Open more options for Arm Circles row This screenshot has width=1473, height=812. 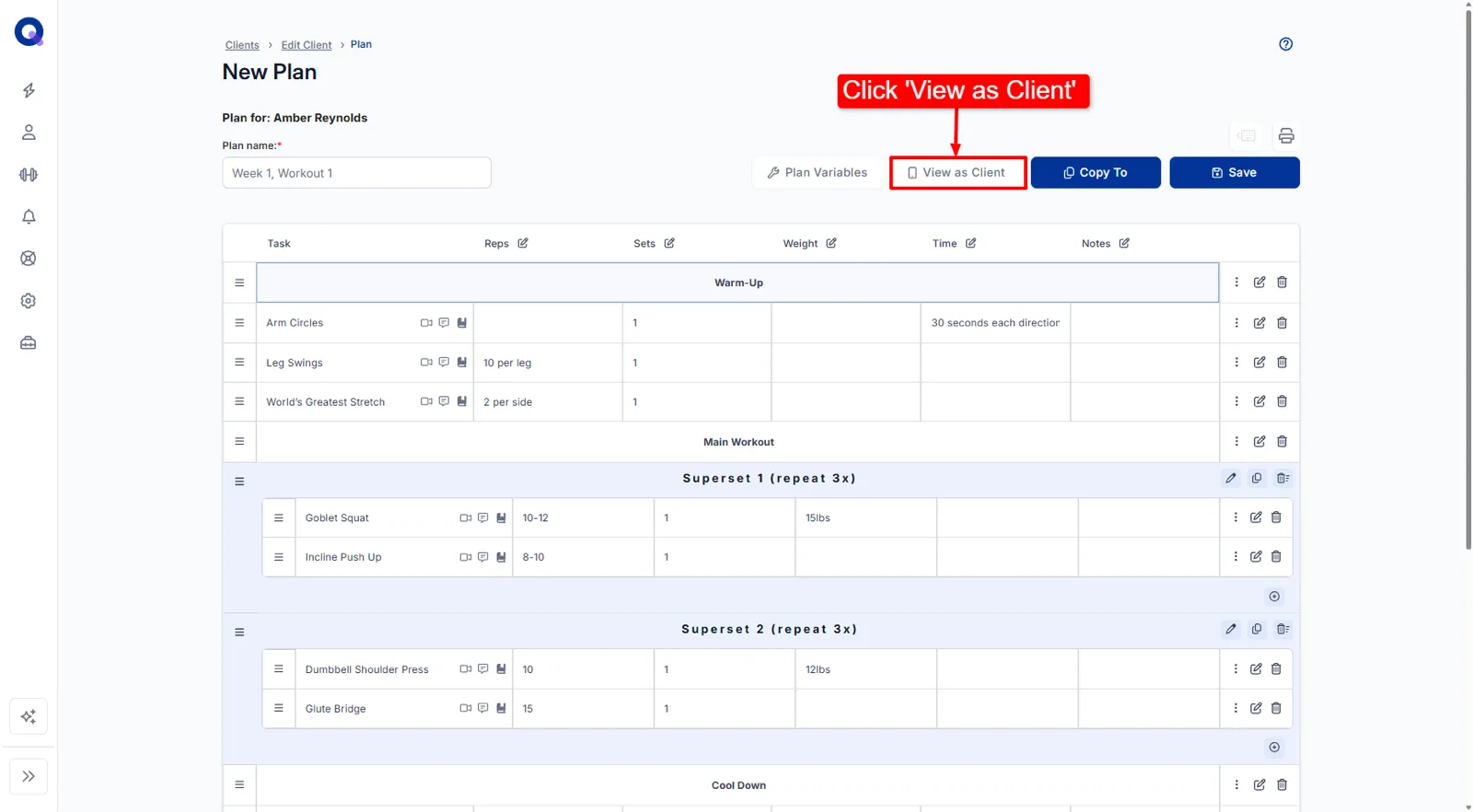(x=1236, y=323)
